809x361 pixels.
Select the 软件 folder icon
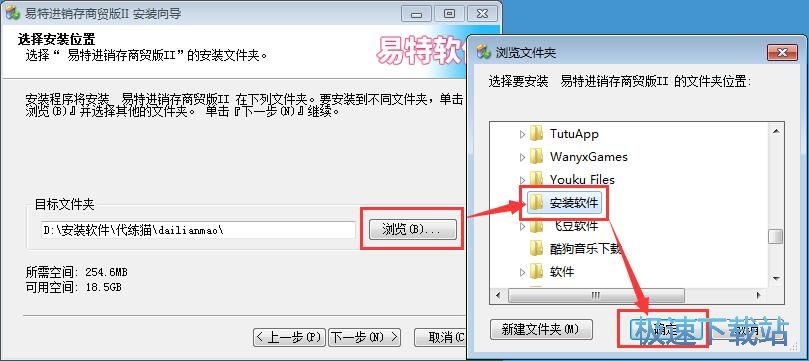pyautogui.click(x=537, y=272)
